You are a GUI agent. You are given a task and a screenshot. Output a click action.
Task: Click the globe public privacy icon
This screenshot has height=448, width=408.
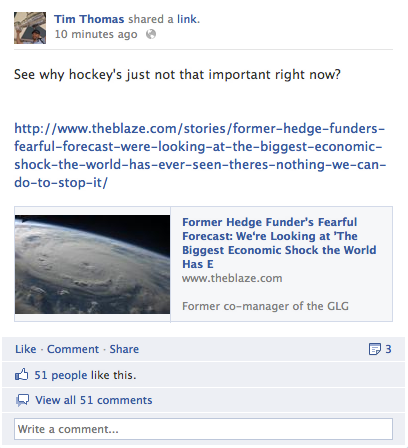pyautogui.click(x=151, y=34)
